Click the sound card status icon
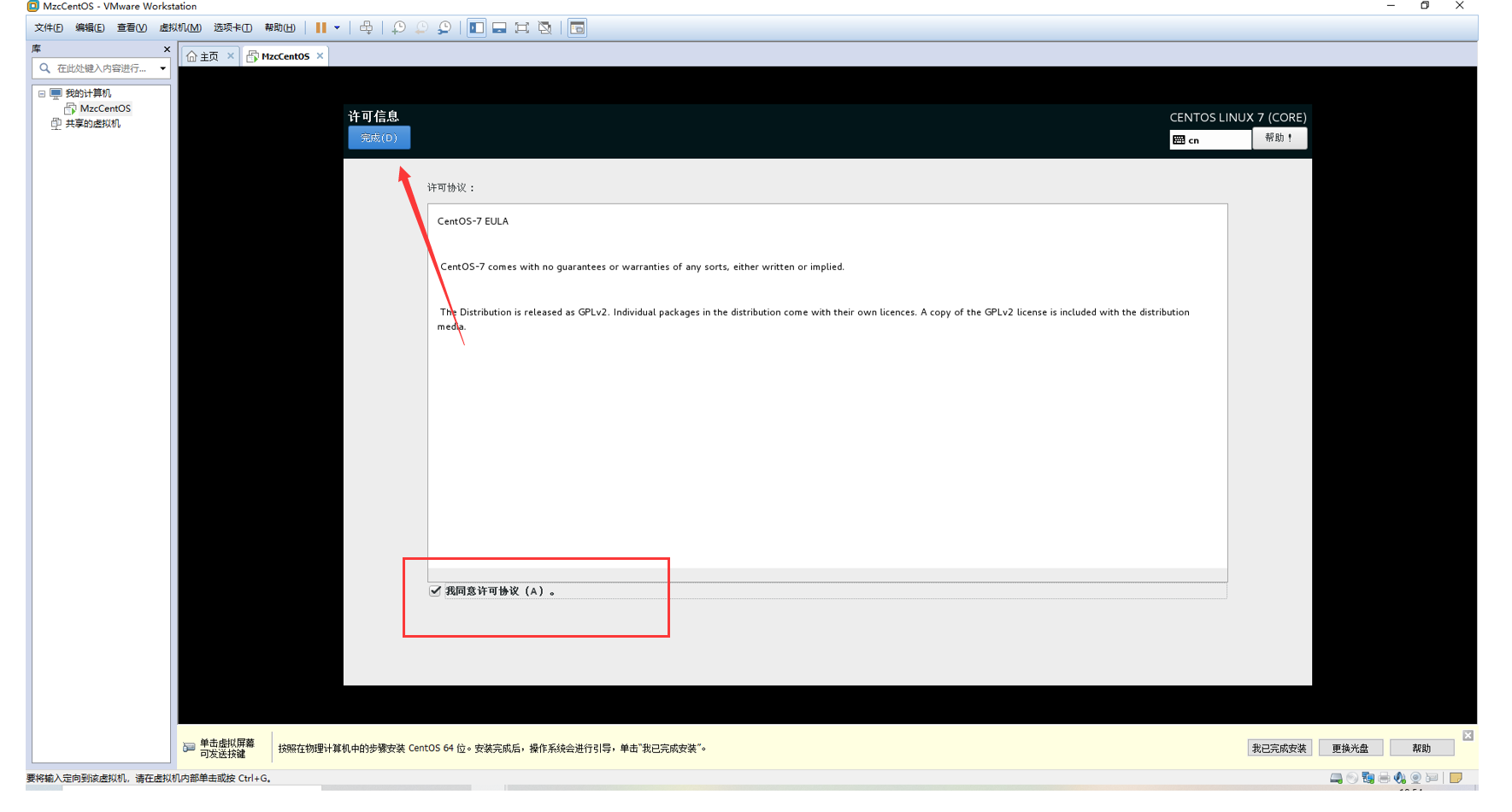Viewport: 1512px width, 812px height. (1399, 778)
